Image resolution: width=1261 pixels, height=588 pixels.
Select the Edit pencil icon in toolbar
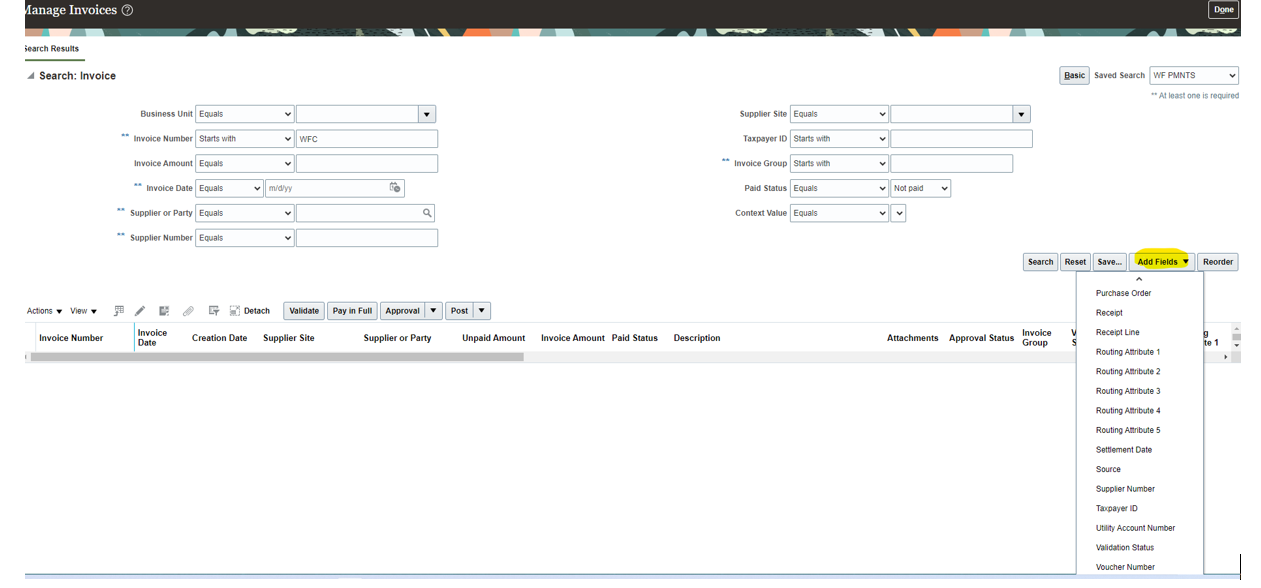click(x=140, y=310)
